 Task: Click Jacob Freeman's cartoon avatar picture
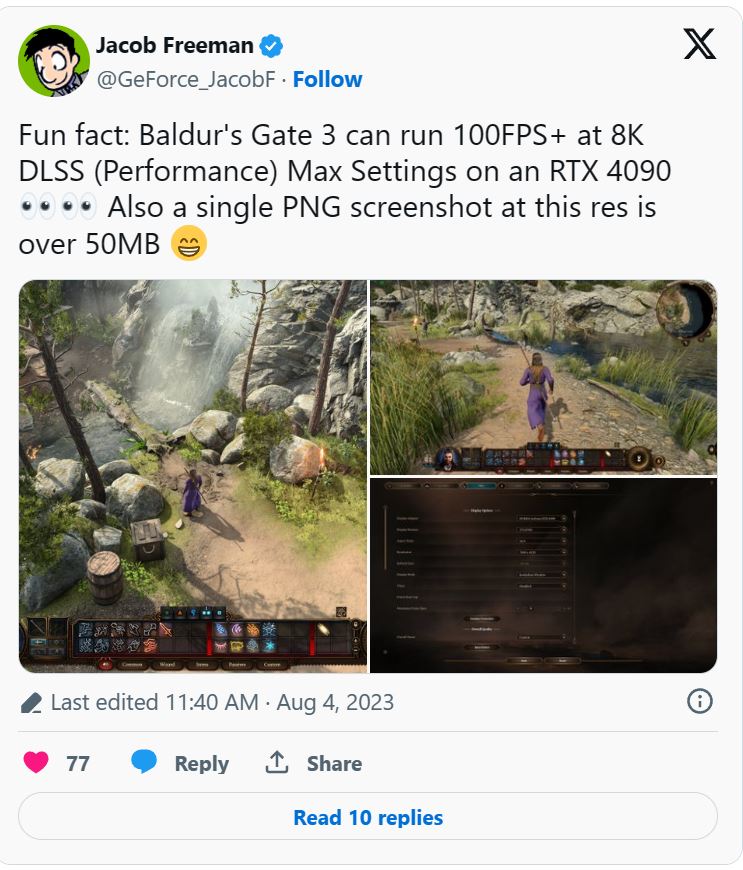tap(54, 61)
